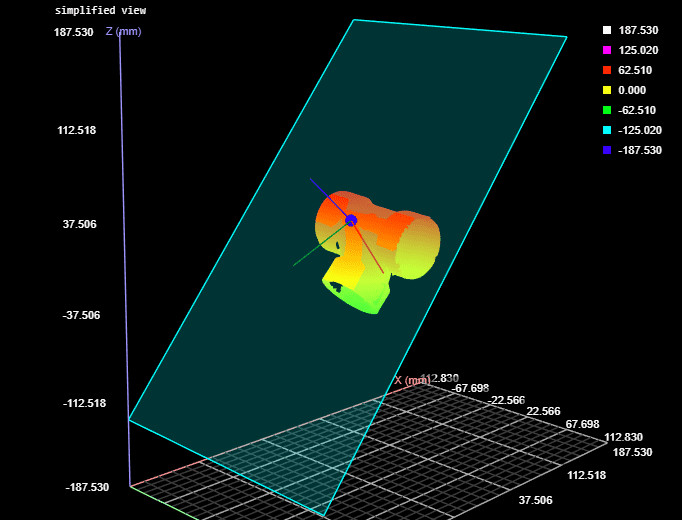Click the legend value 0.000 text

pyautogui.click(x=632, y=90)
